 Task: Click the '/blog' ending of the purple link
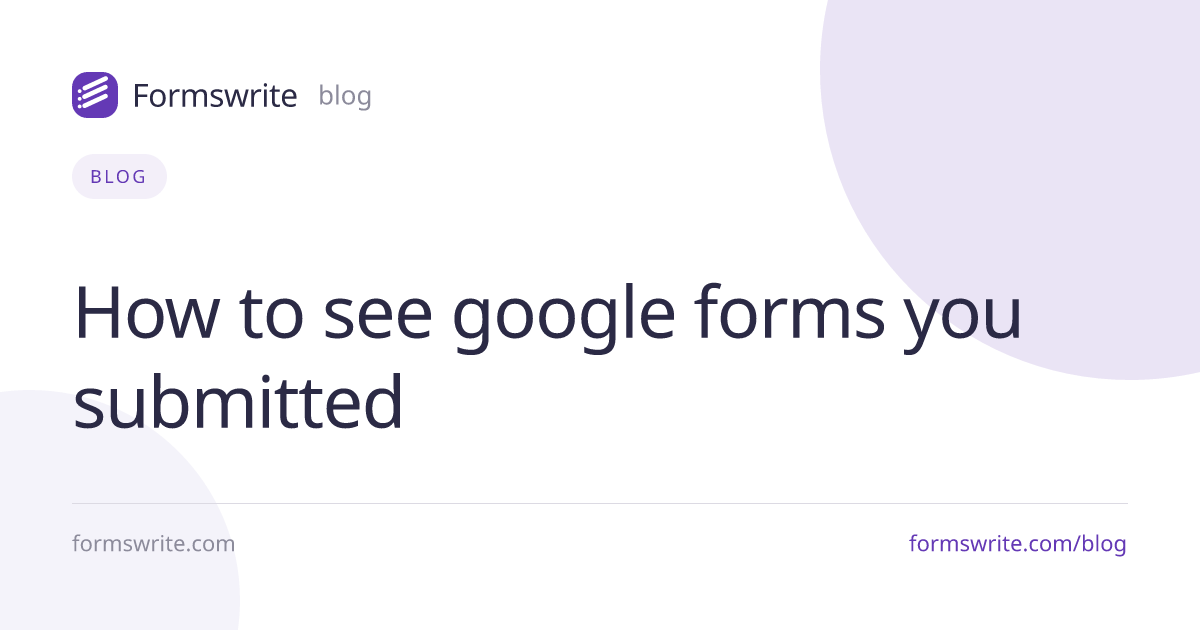click(1100, 544)
